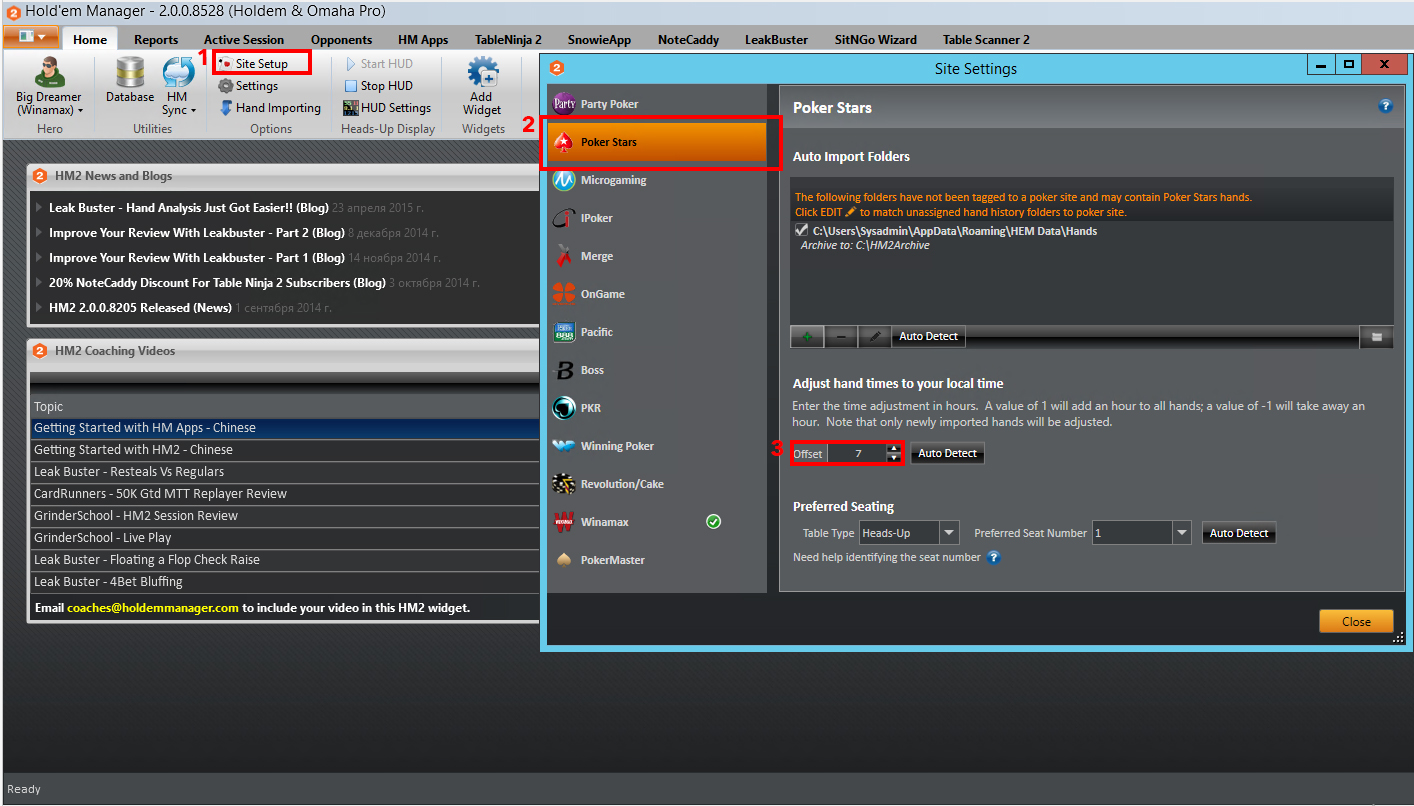This screenshot has height=806, width=1414.
Task: Click Auto Detect for preferred seat
Action: click(1239, 533)
